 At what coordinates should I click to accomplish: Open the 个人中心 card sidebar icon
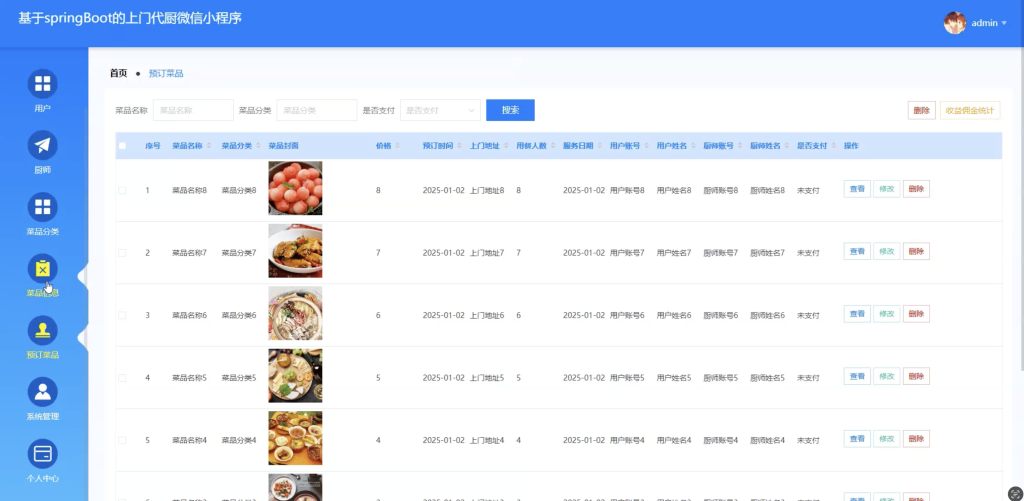pos(42,454)
